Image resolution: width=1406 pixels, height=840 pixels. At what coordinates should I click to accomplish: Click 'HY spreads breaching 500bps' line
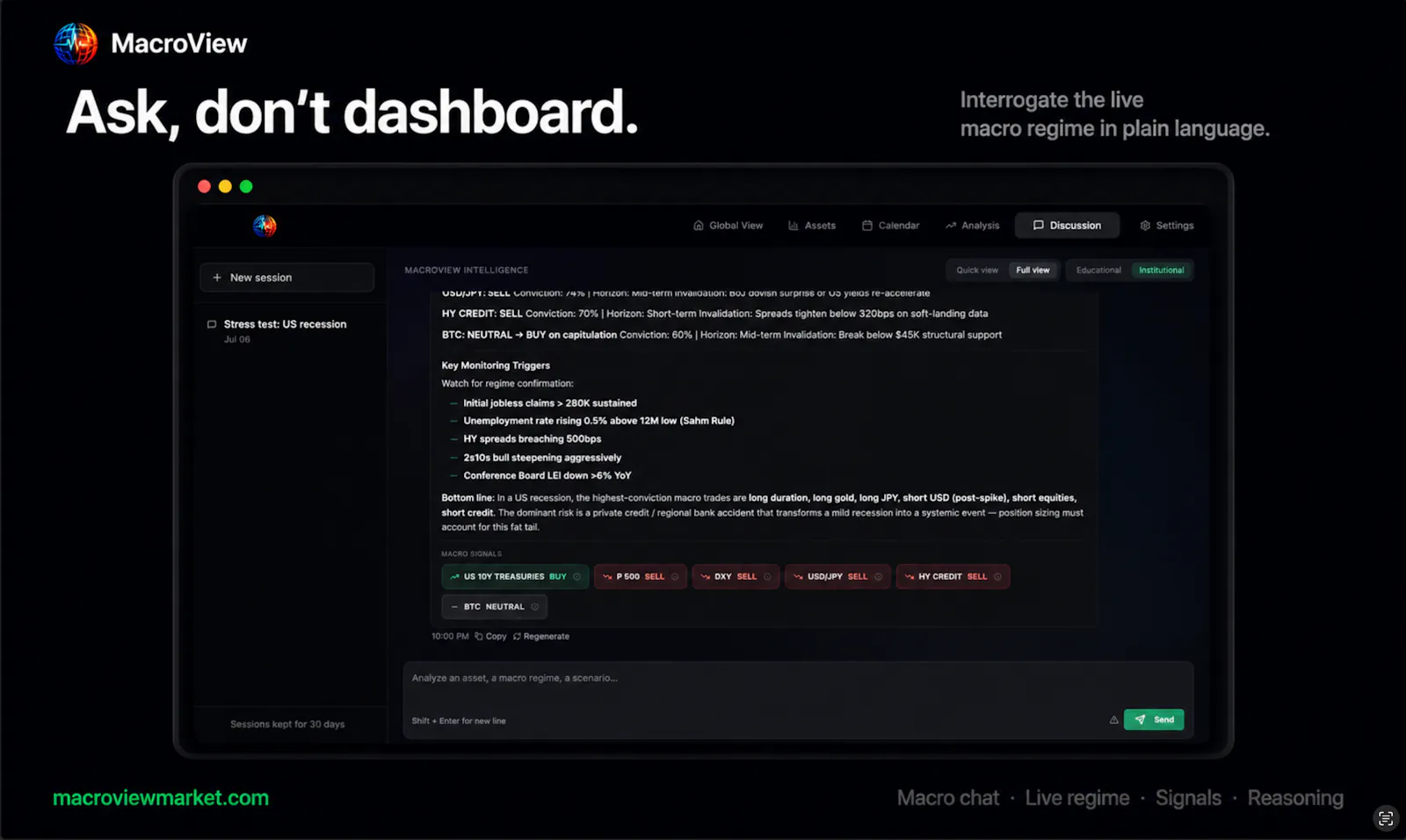point(533,439)
